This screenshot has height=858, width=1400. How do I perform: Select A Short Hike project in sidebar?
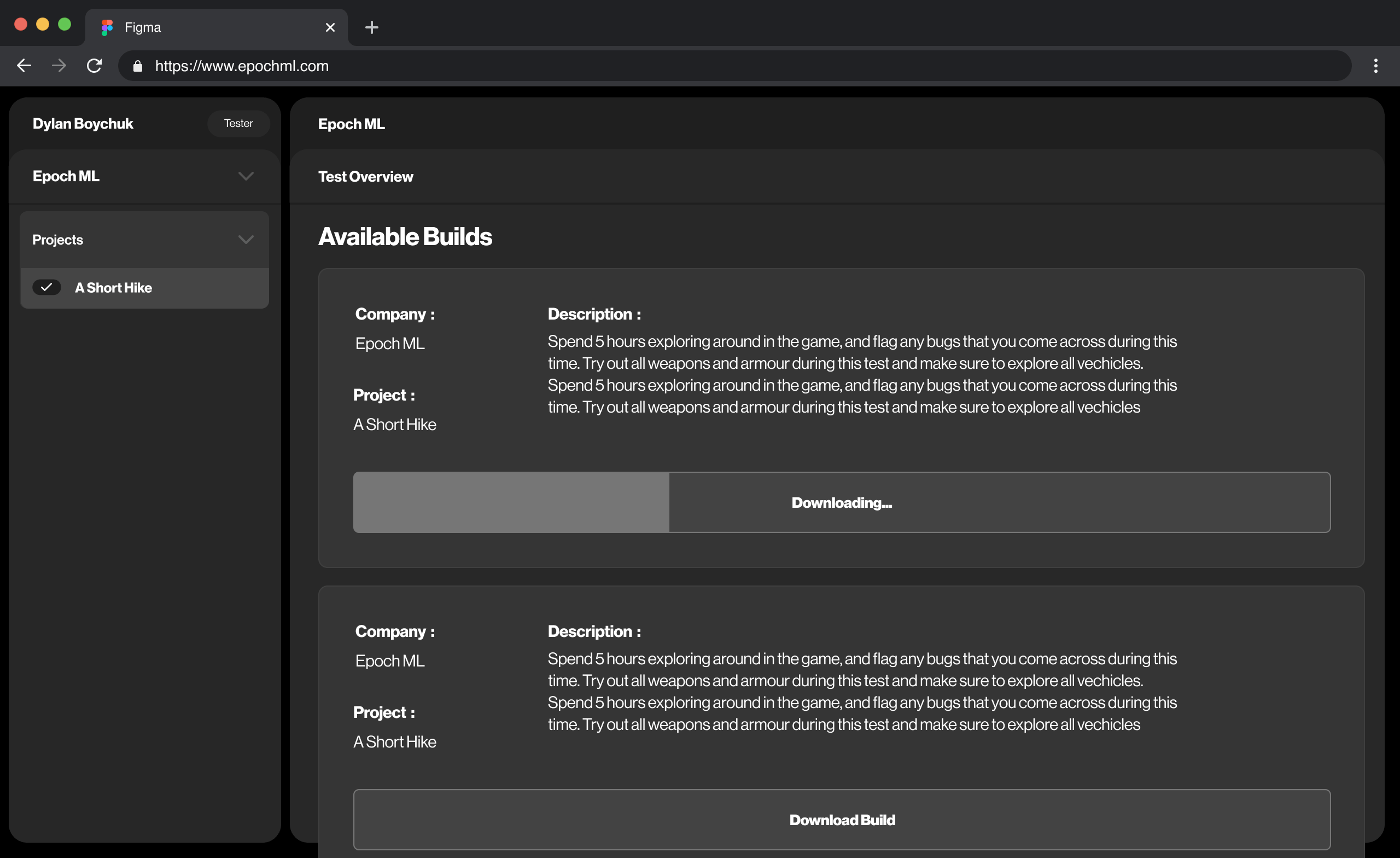pyautogui.click(x=144, y=288)
